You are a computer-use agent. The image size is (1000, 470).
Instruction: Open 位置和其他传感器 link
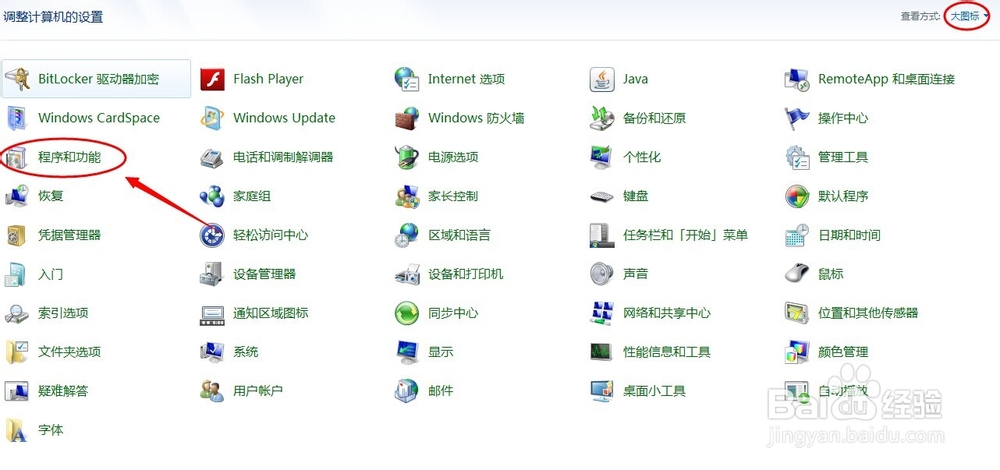pos(868,313)
